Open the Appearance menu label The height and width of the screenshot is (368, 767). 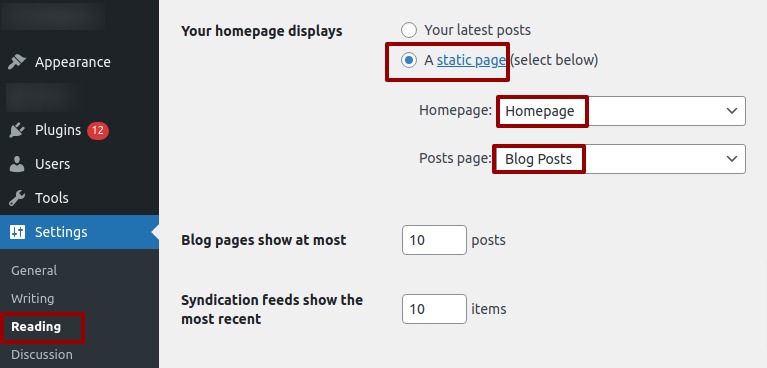tap(72, 62)
